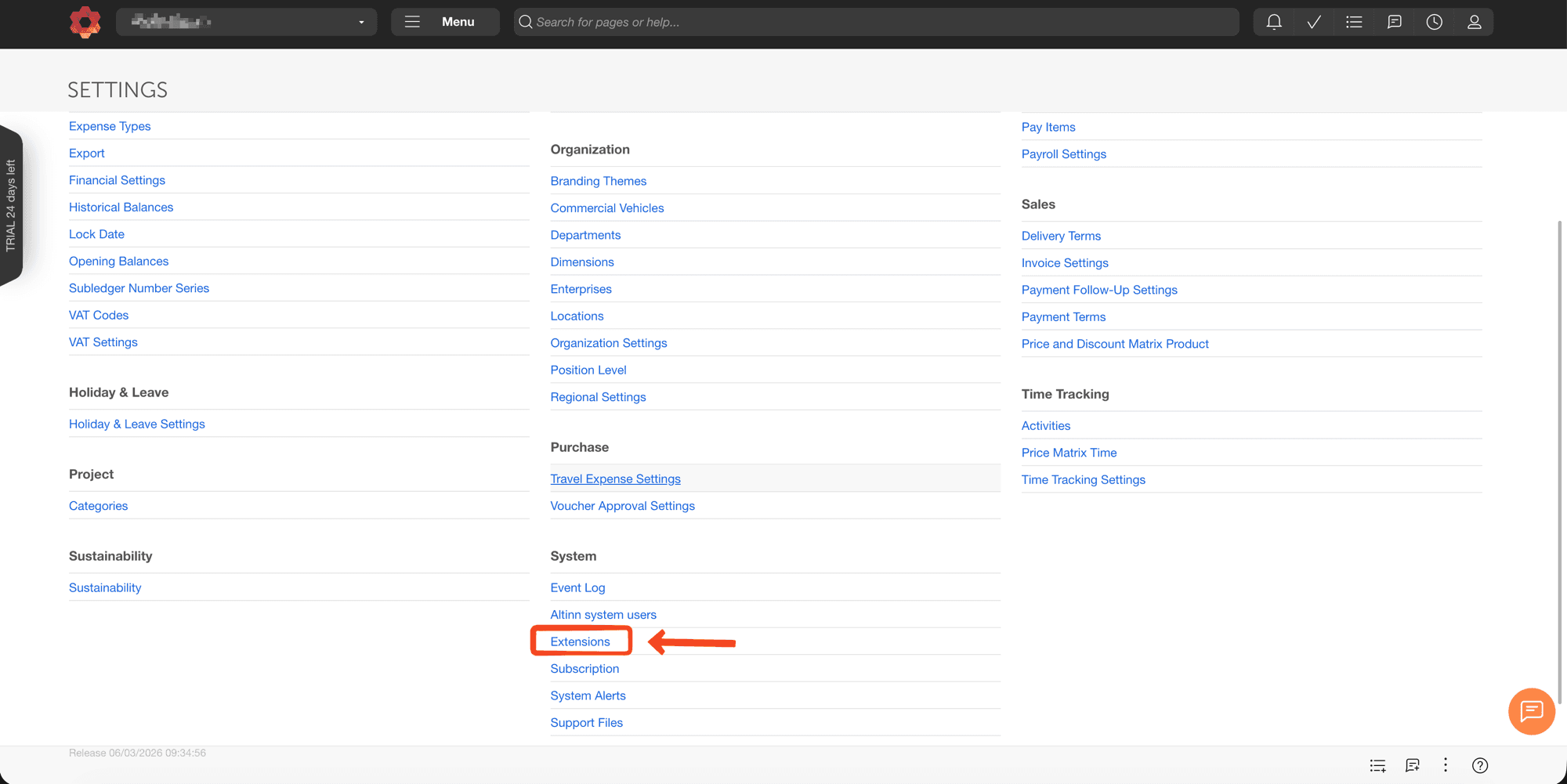Image resolution: width=1567 pixels, height=784 pixels.
Task: Click the approvals checkmark icon in the header
Action: coord(1314,22)
